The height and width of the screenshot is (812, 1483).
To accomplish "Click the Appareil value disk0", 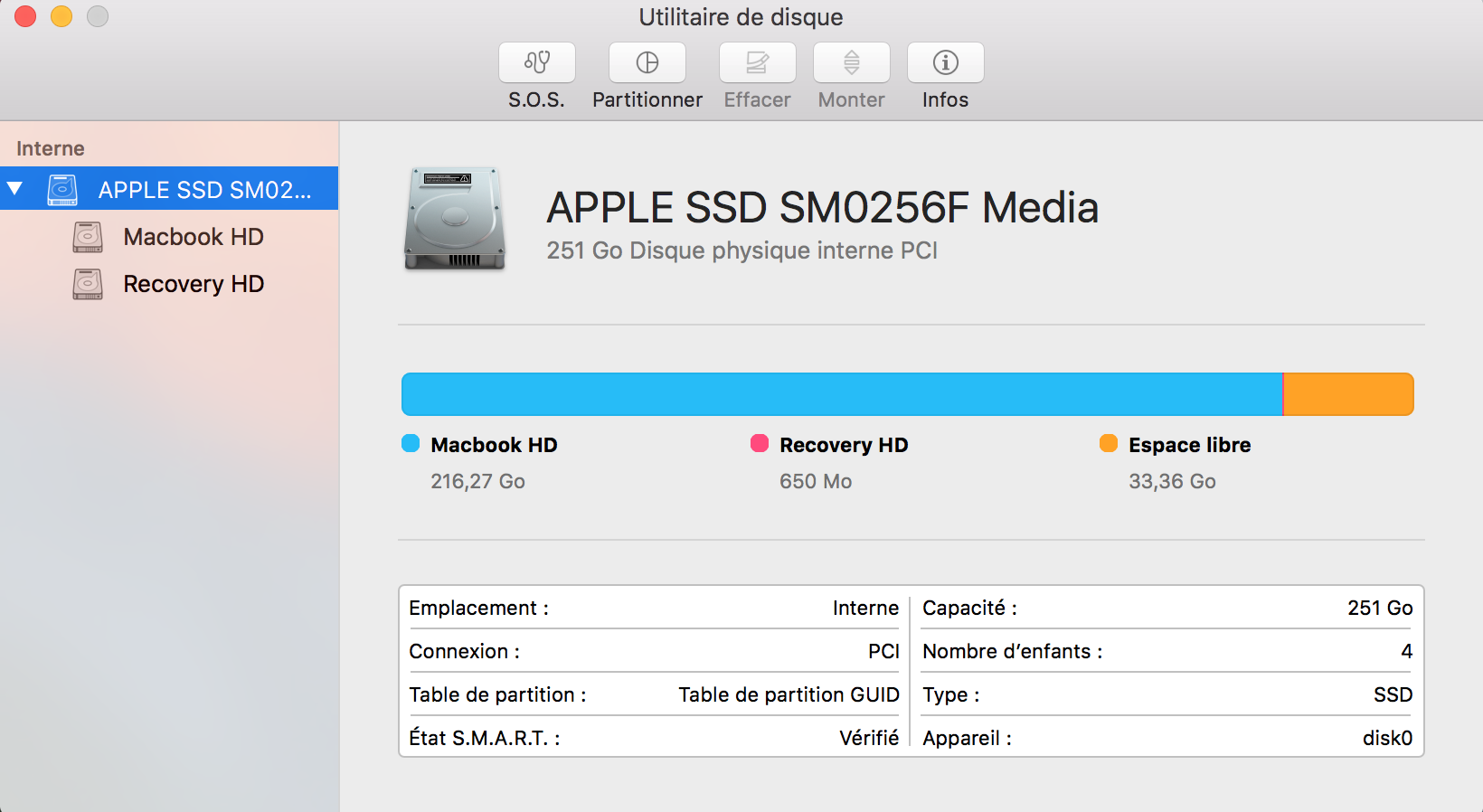I will (x=1388, y=738).
